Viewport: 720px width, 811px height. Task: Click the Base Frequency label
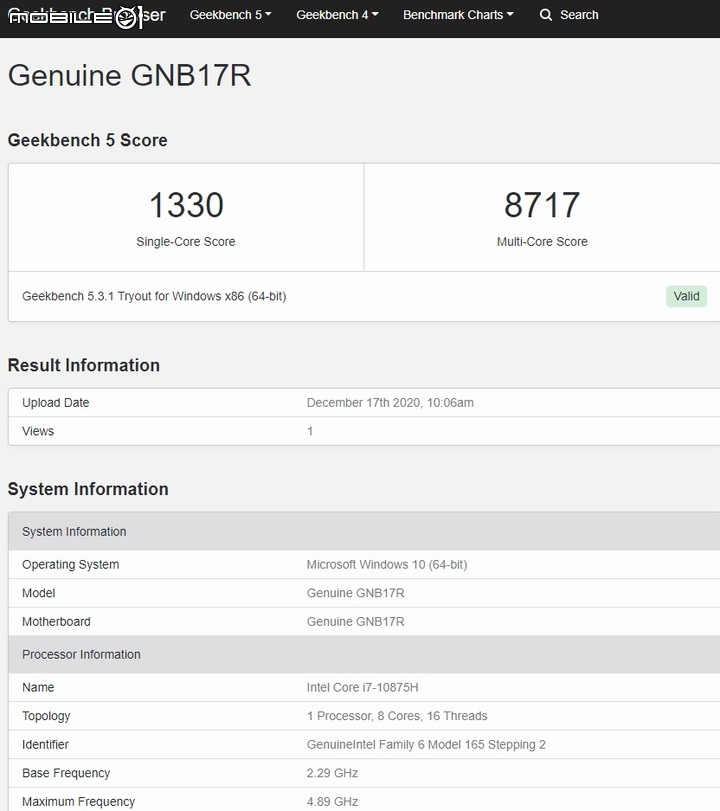(x=66, y=773)
